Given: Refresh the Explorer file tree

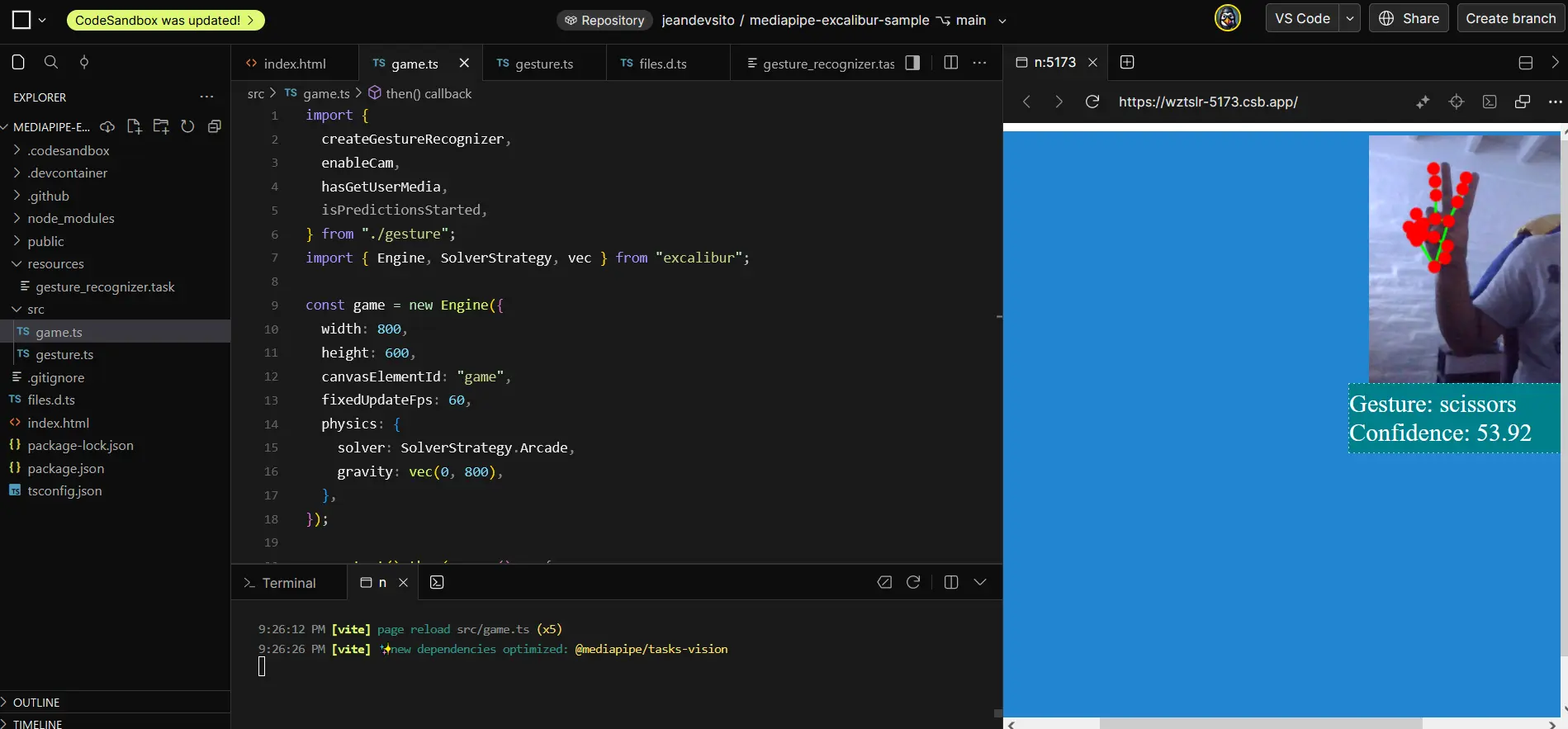Looking at the screenshot, I should (187, 126).
